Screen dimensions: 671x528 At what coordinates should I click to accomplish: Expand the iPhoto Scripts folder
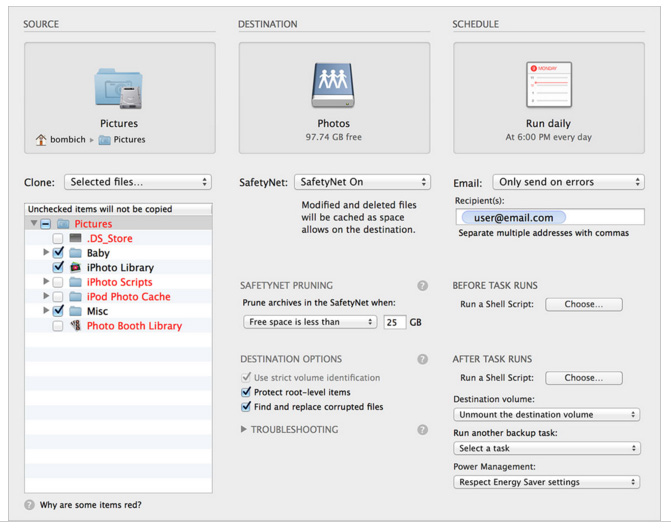(46, 281)
